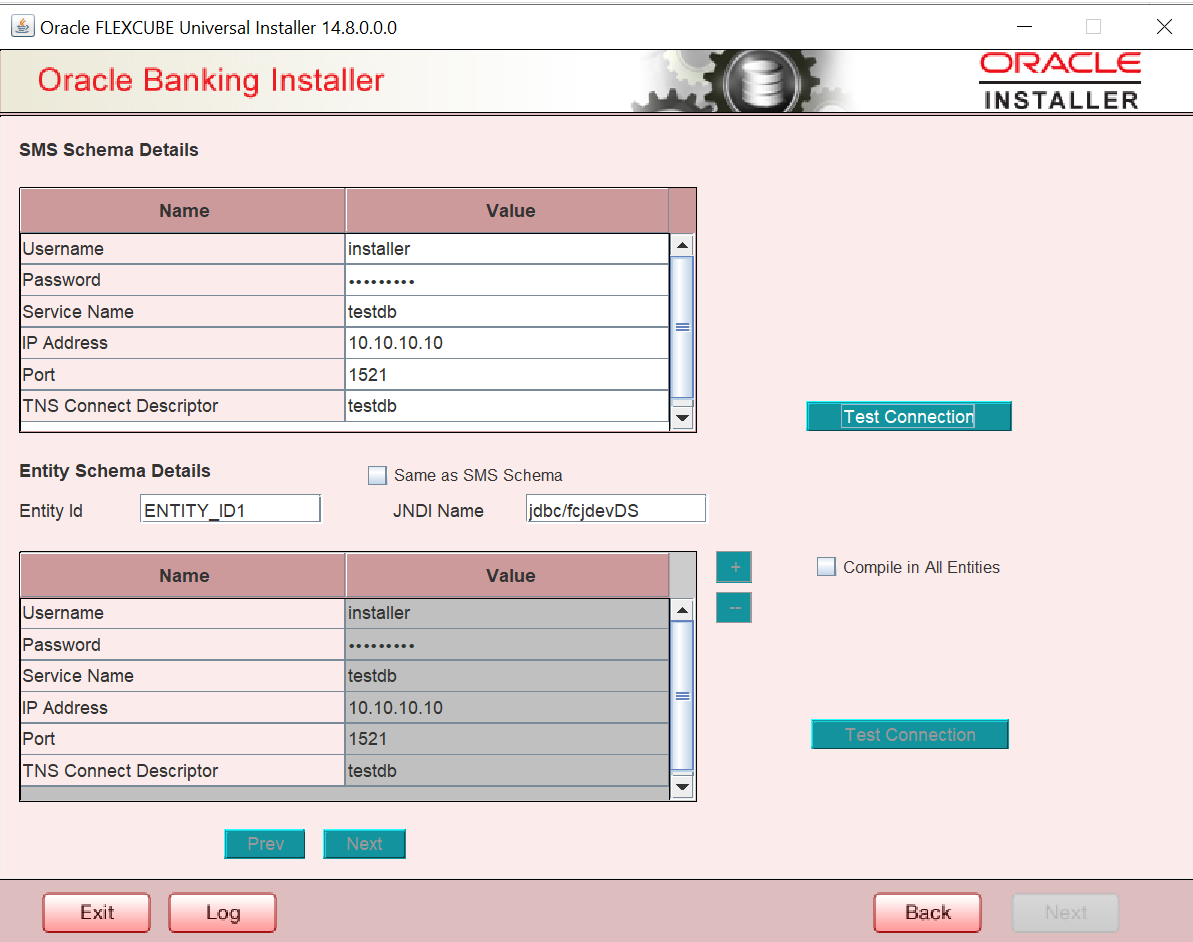Click the SMS table scroll down arrow

[682, 418]
